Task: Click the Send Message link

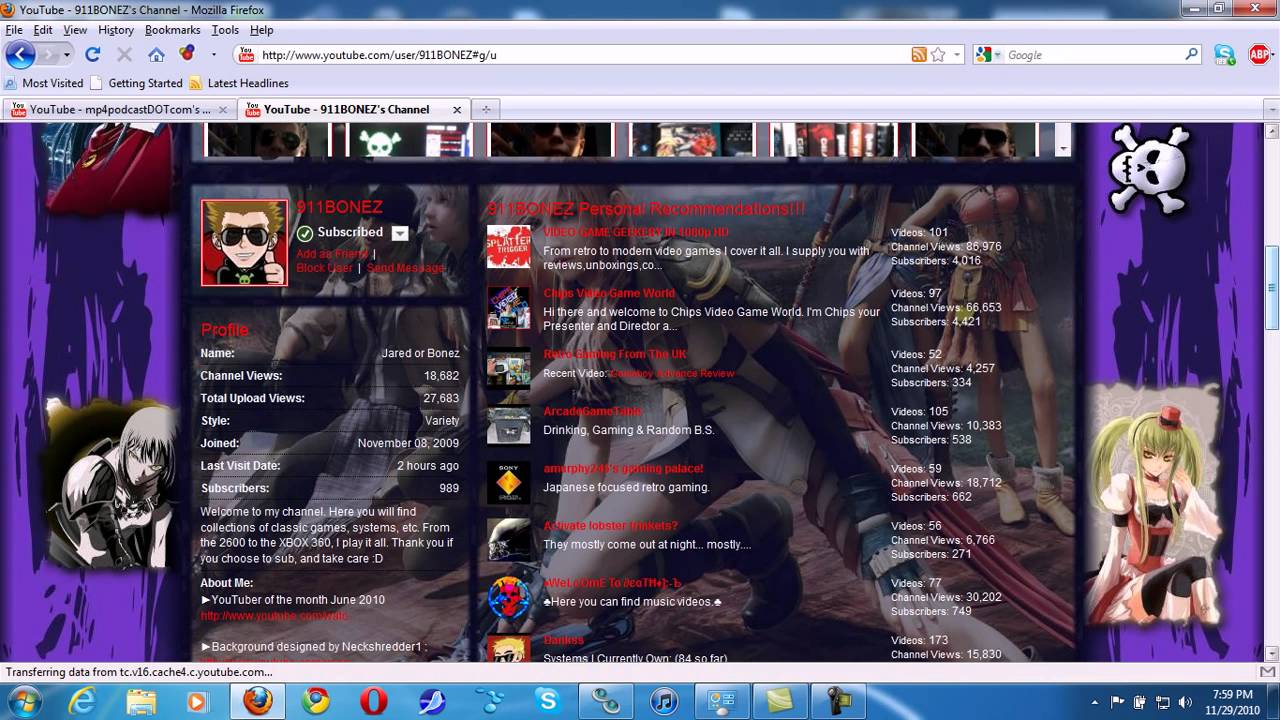Action: click(406, 268)
